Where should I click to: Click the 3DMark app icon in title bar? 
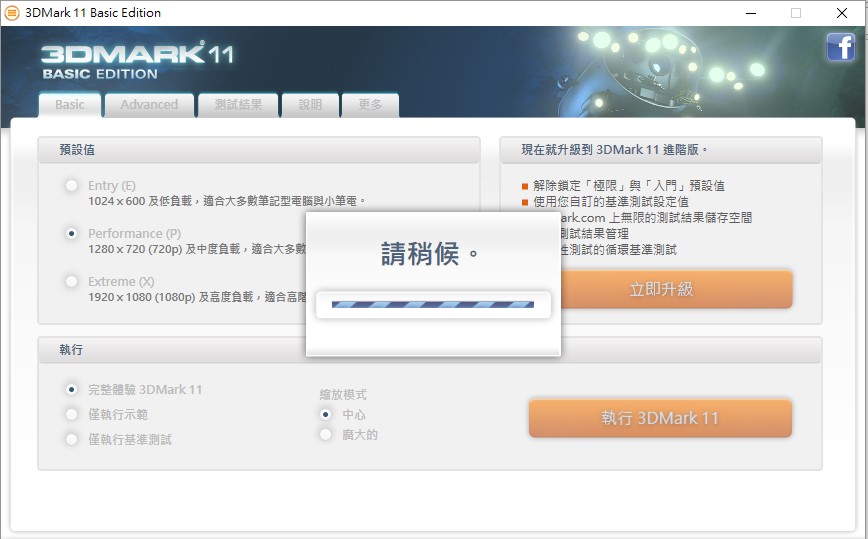point(11,13)
